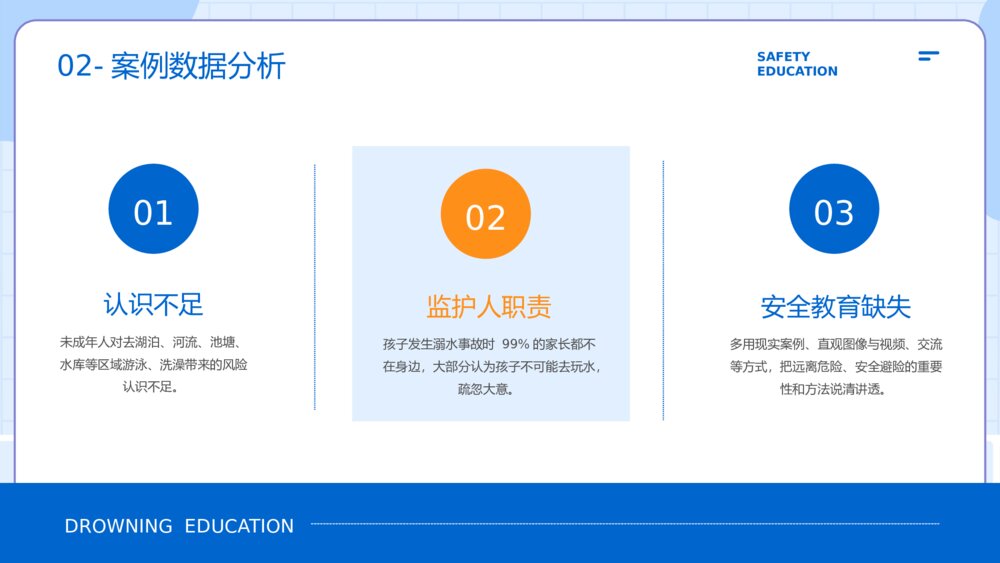Click the blue 01 circle
This screenshot has width=1000, height=563.
[x=153, y=209]
